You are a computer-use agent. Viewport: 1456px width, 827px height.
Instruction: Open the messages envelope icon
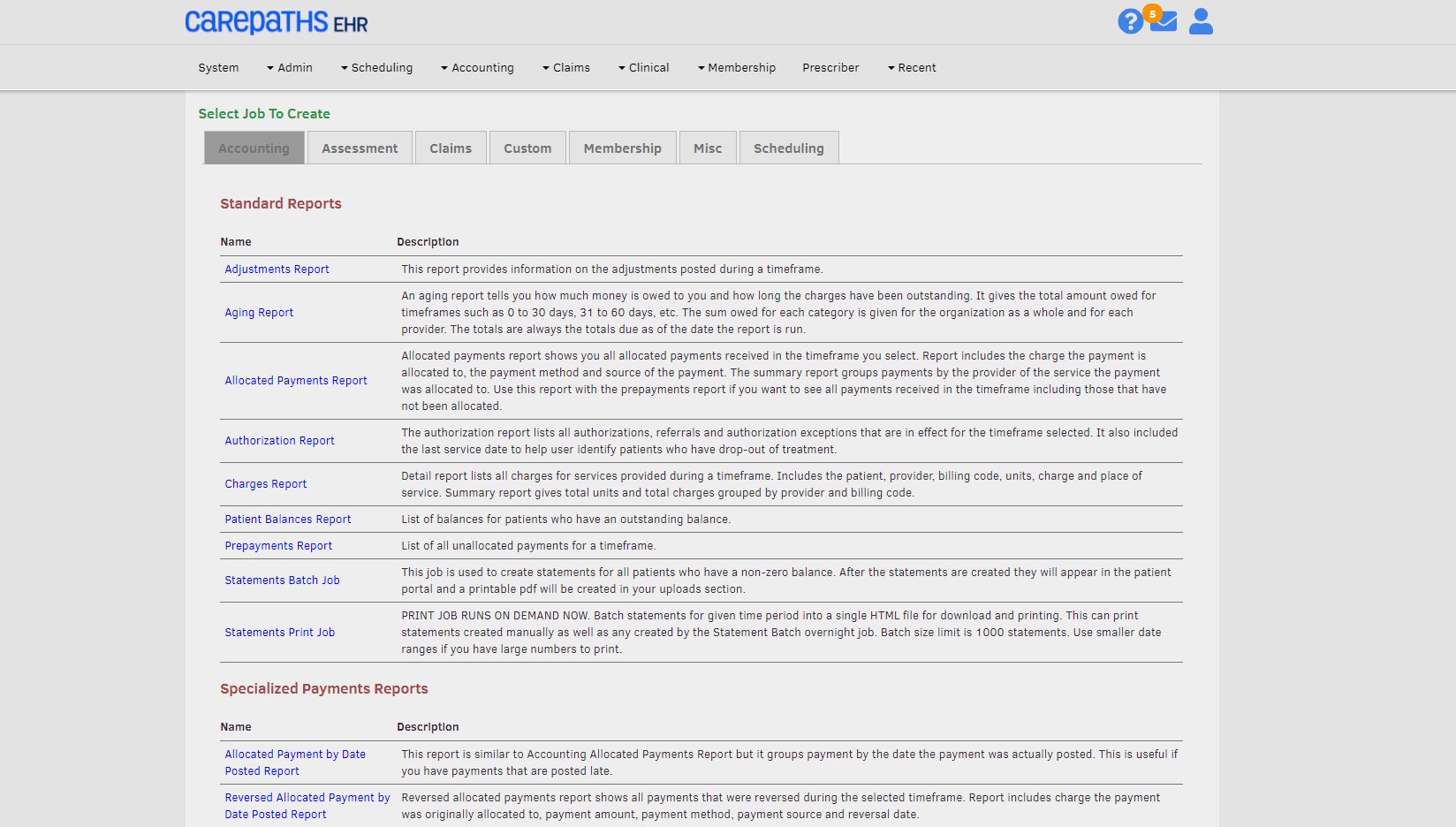(x=1164, y=21)
